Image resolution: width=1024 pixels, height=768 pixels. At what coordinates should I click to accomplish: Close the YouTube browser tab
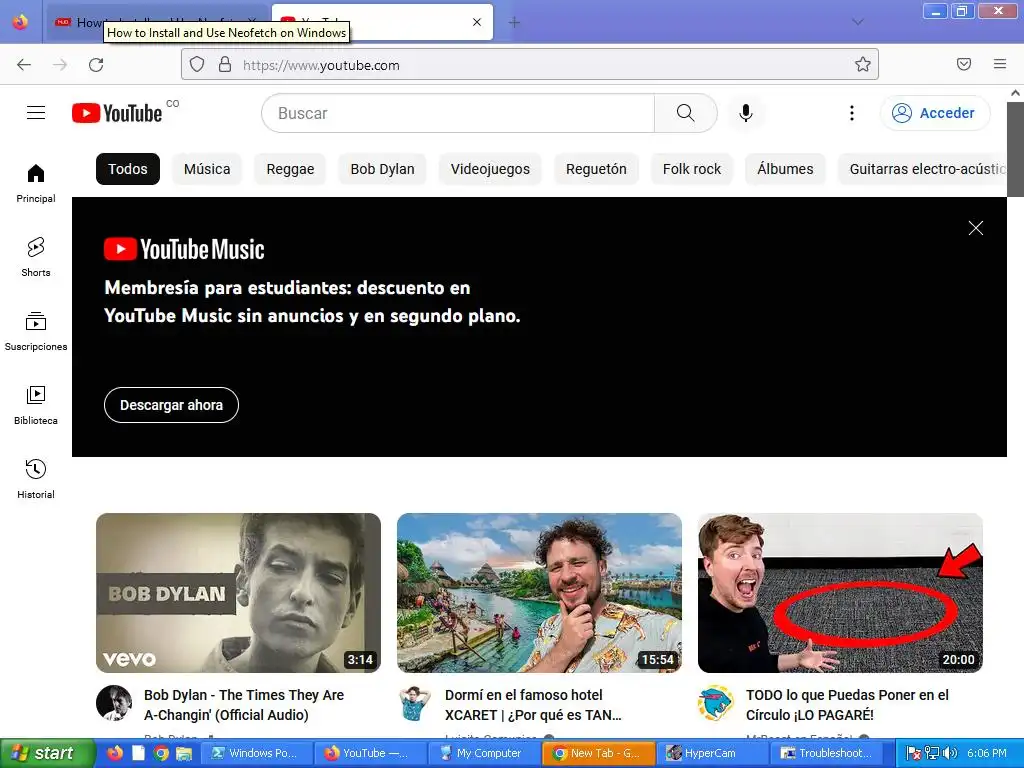point(477,22)
